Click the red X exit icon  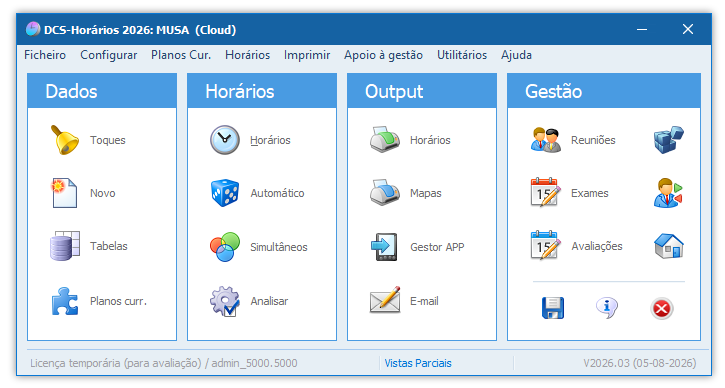point(661,308)
